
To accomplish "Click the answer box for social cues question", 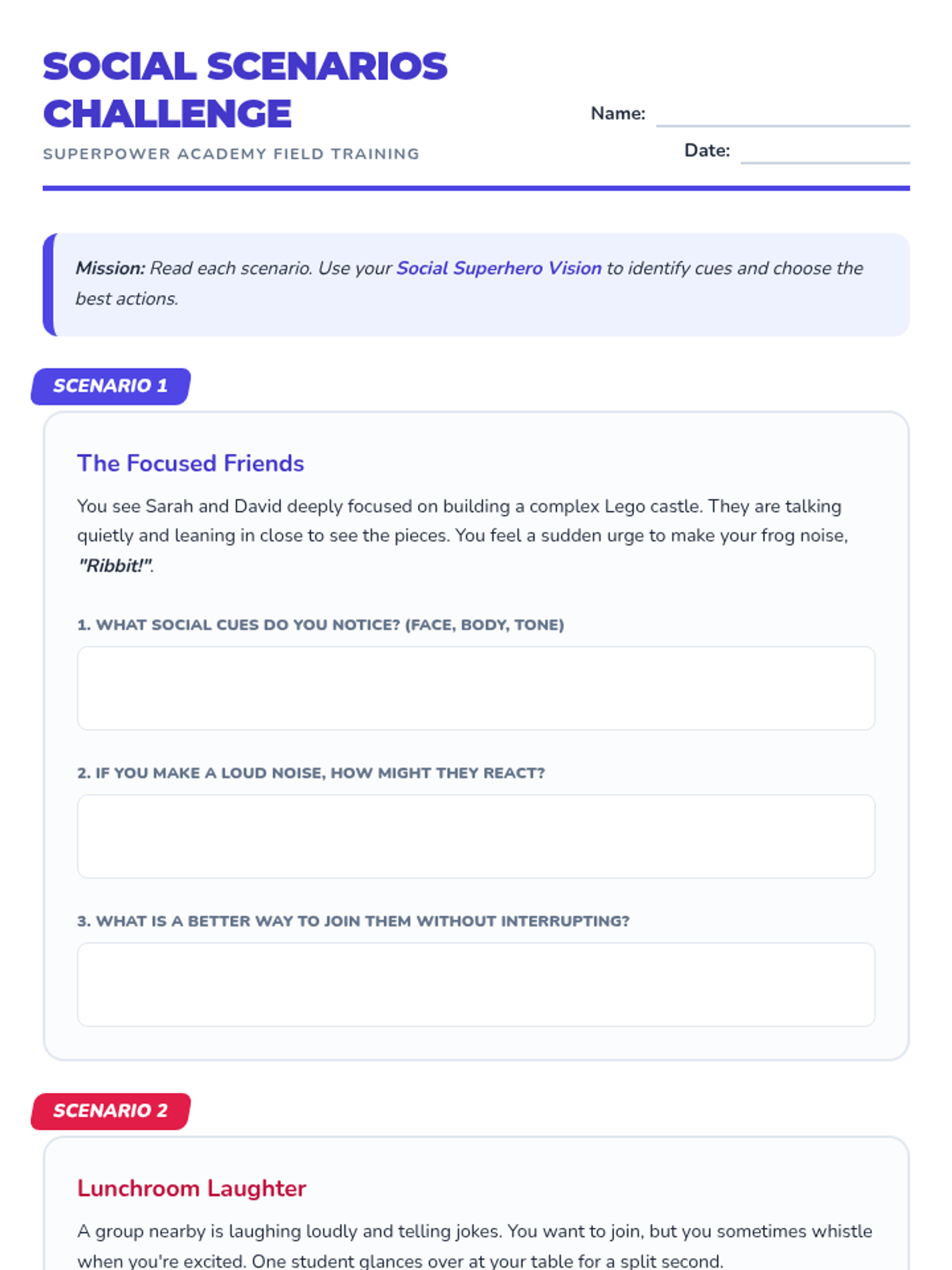I will 476,688.
